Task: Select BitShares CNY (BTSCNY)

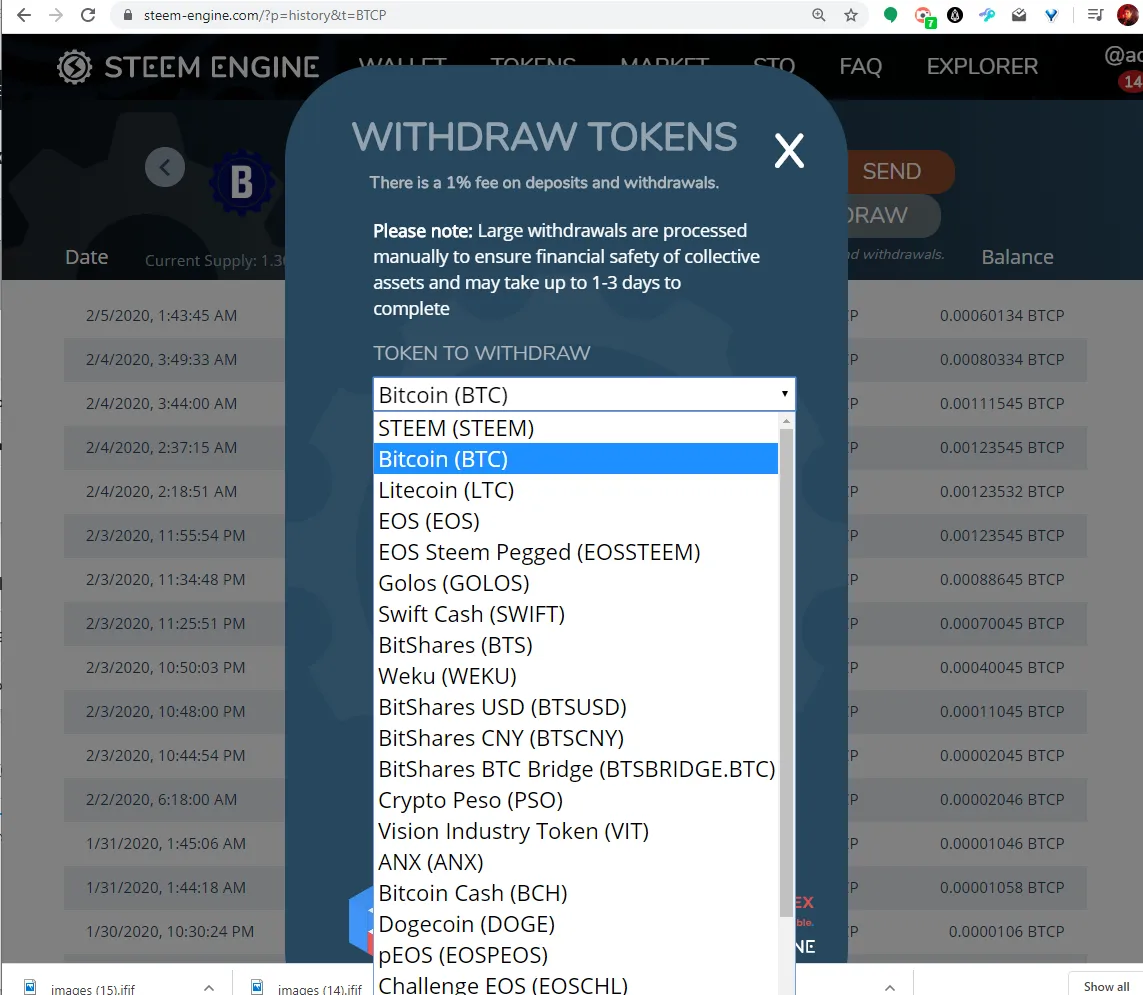Action: 575,738
